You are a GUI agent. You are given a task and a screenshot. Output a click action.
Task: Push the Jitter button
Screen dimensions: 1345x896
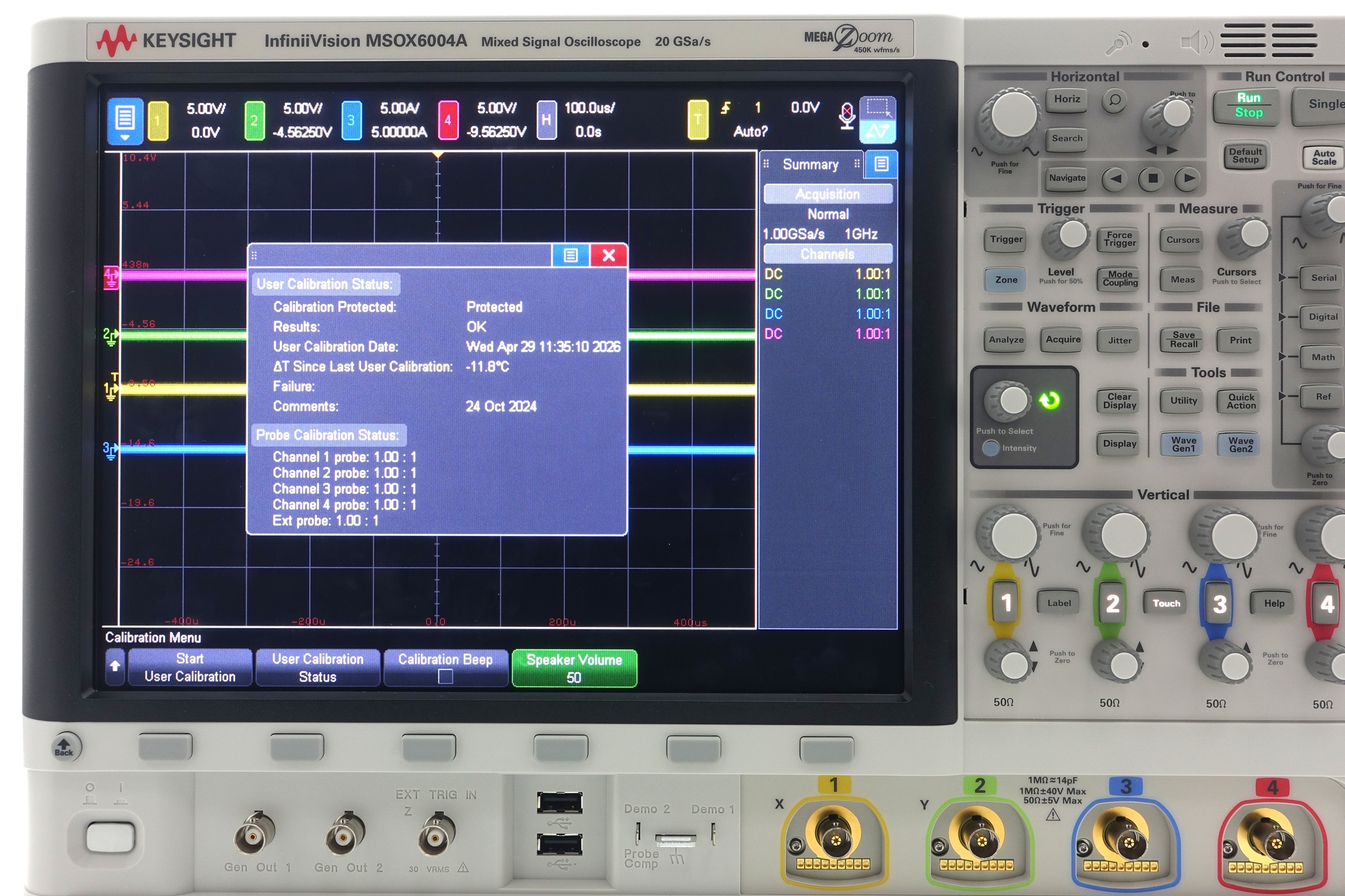[1120, 340]
